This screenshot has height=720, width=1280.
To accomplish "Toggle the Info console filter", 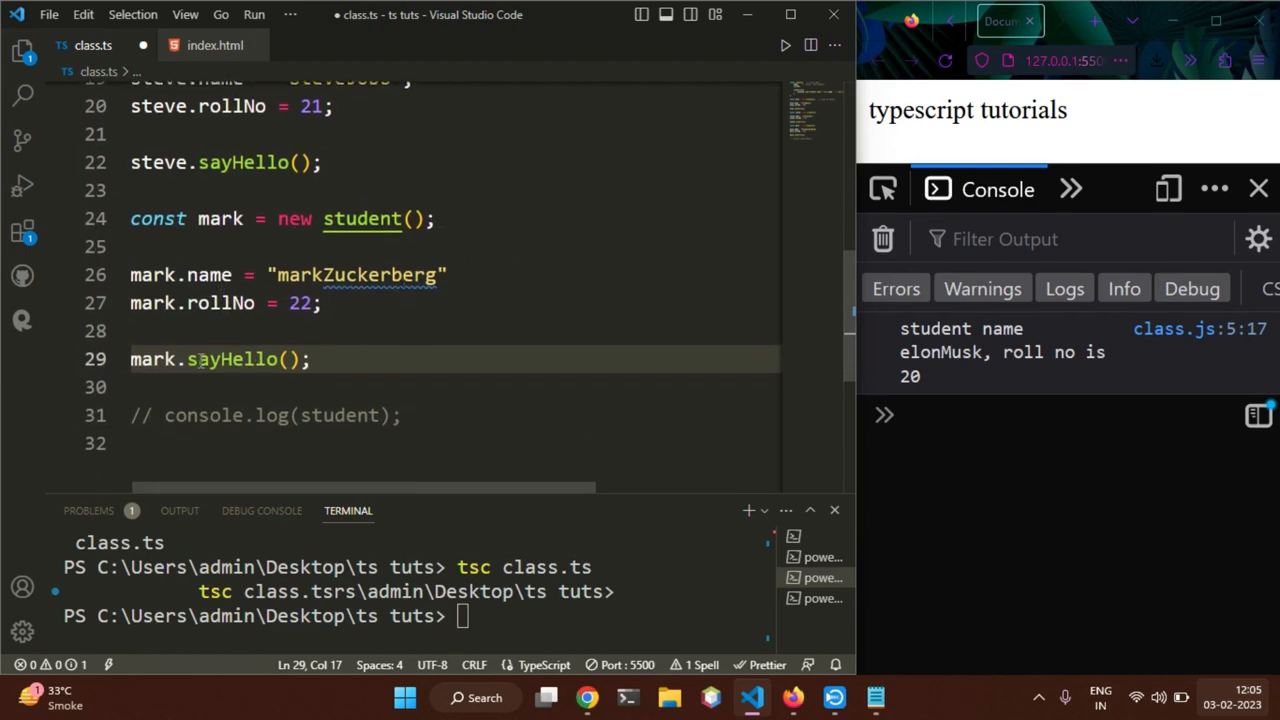I will point(1124,289).
